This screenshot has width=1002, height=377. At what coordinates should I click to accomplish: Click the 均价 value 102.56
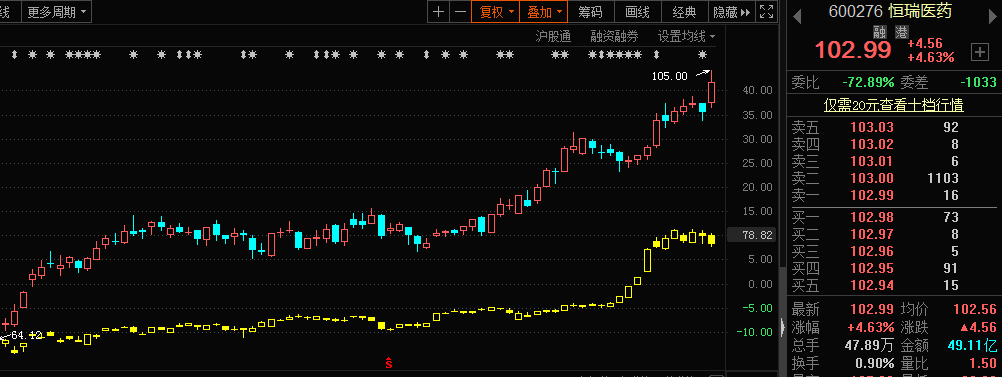(975, 309)
